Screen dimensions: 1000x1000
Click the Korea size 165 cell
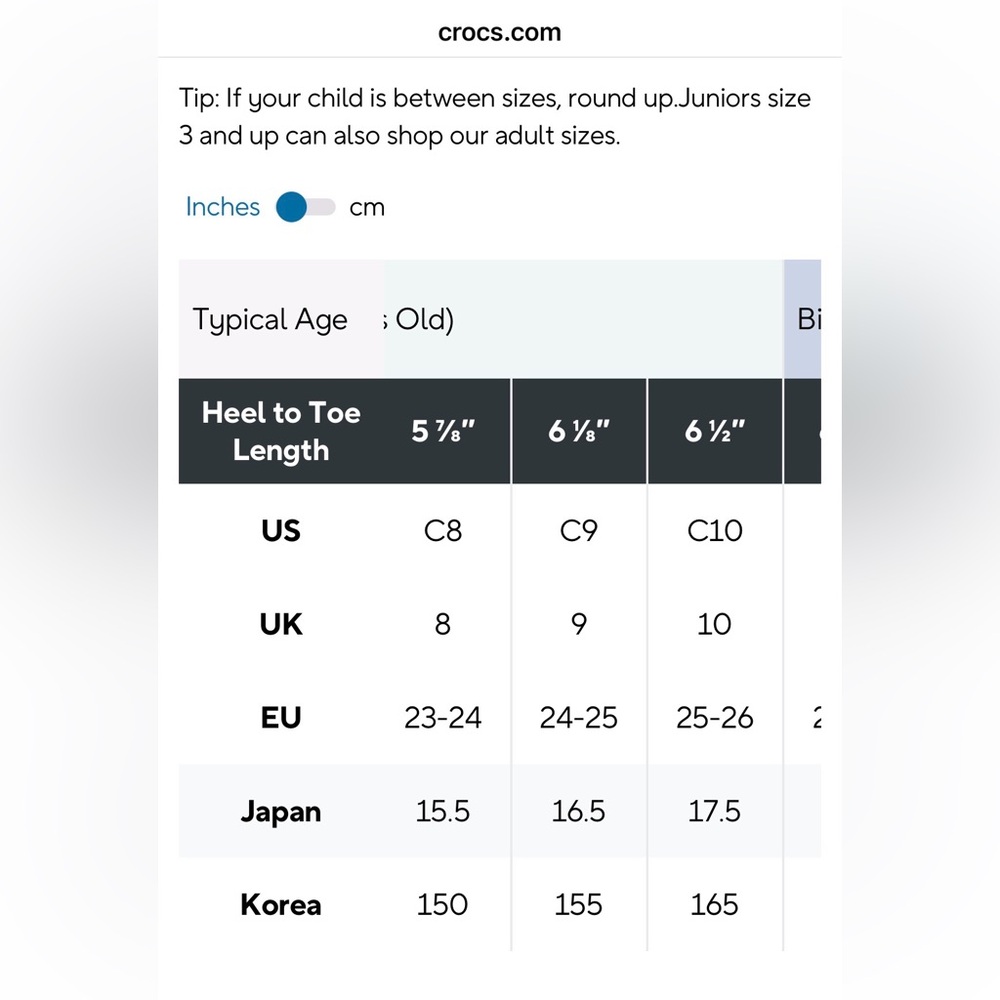[x=714, y=904]
